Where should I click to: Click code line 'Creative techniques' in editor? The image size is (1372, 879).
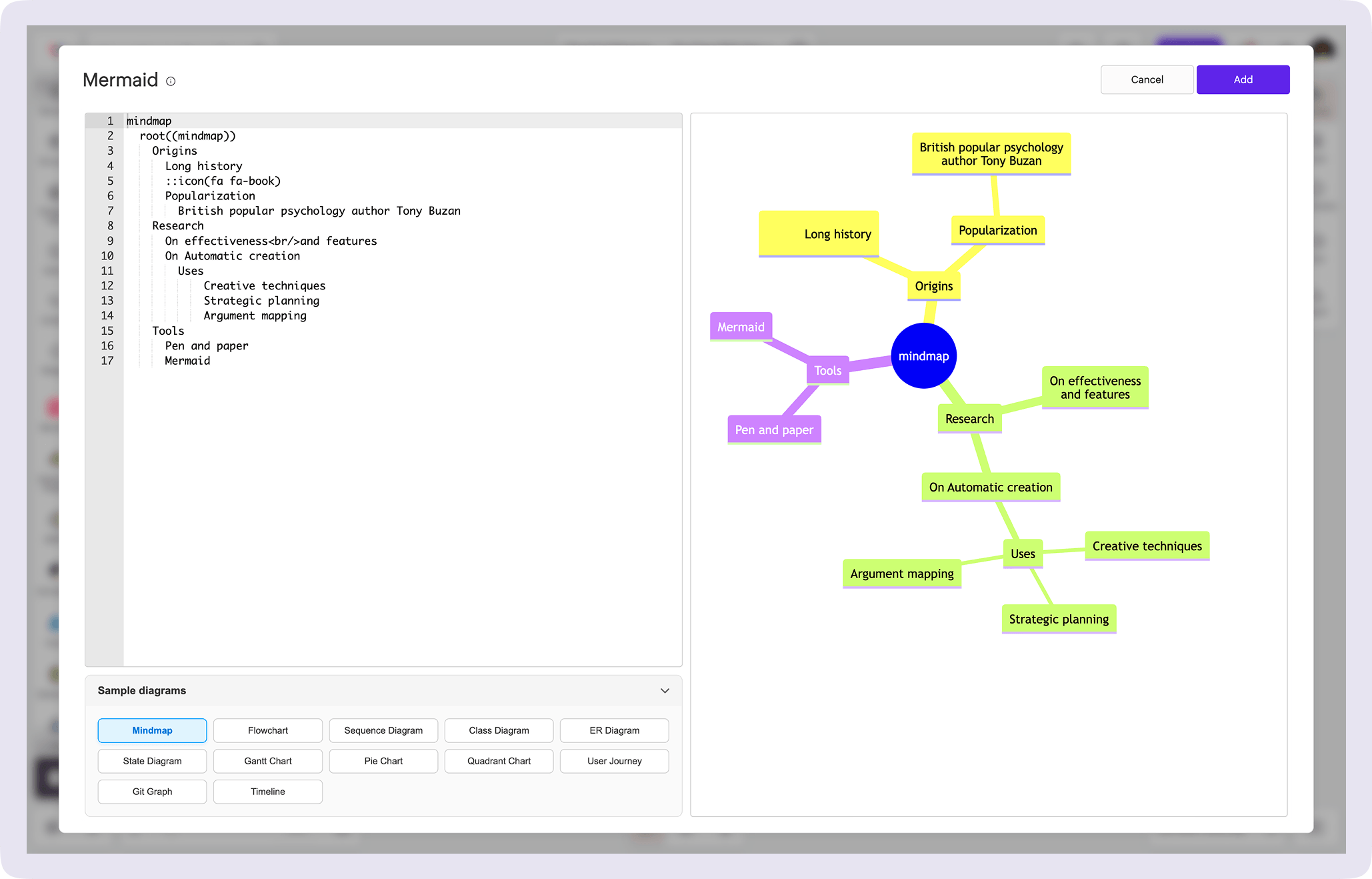pos(265,285)
